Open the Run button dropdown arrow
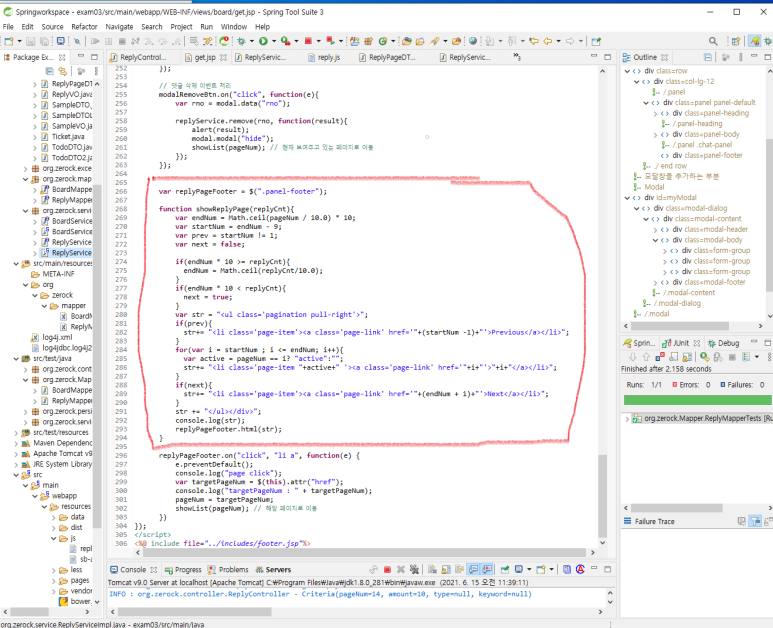773x628 pixels. click(x=274, y=41)
